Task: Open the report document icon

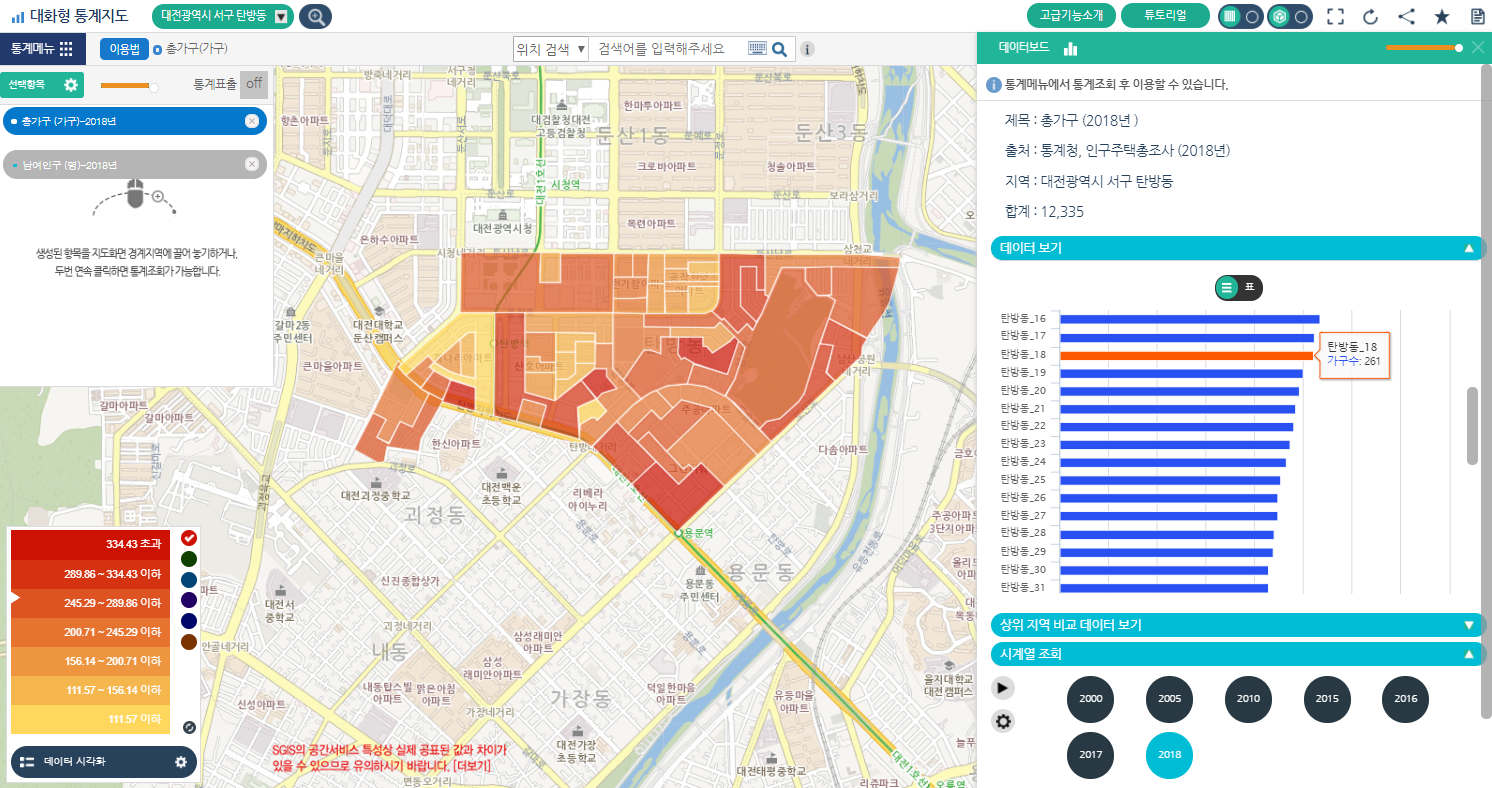Action: tap(1477, 16)
